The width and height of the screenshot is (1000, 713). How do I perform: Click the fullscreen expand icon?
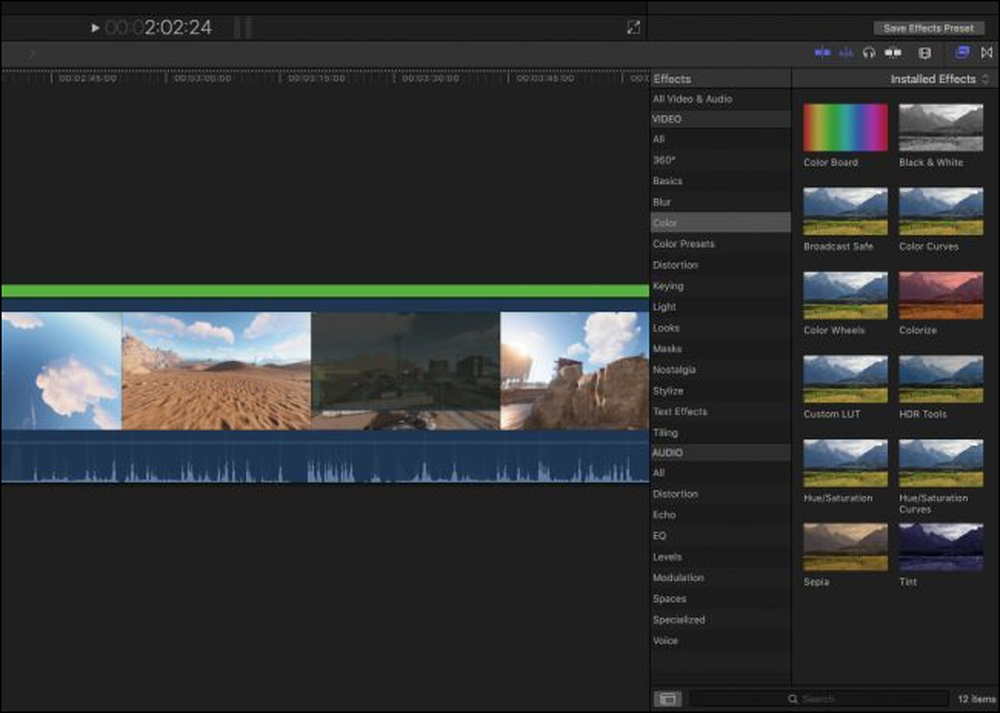pos(633,27)
